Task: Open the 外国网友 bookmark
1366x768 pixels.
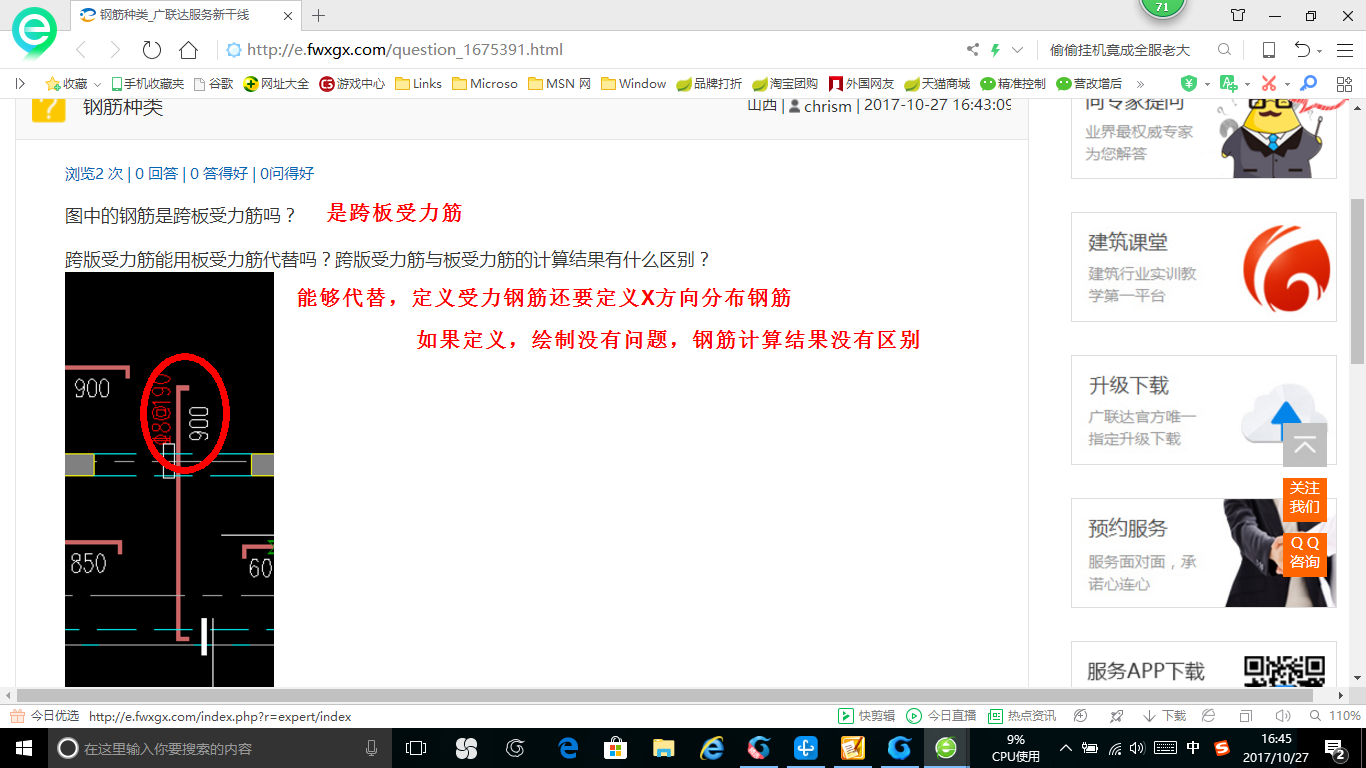Action: tap(861, 84)
